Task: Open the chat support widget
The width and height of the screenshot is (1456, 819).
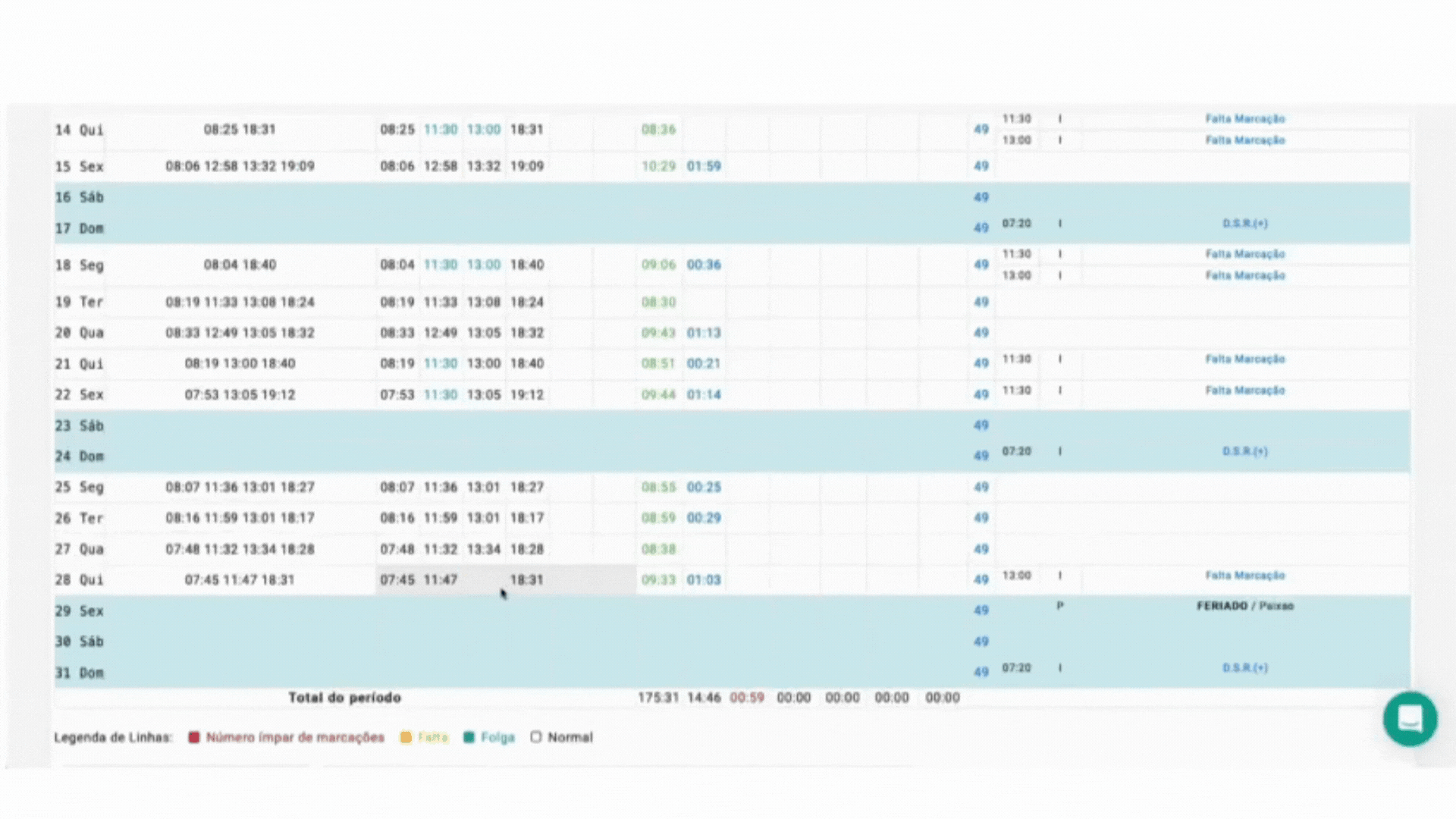Action: [1409, 718]
